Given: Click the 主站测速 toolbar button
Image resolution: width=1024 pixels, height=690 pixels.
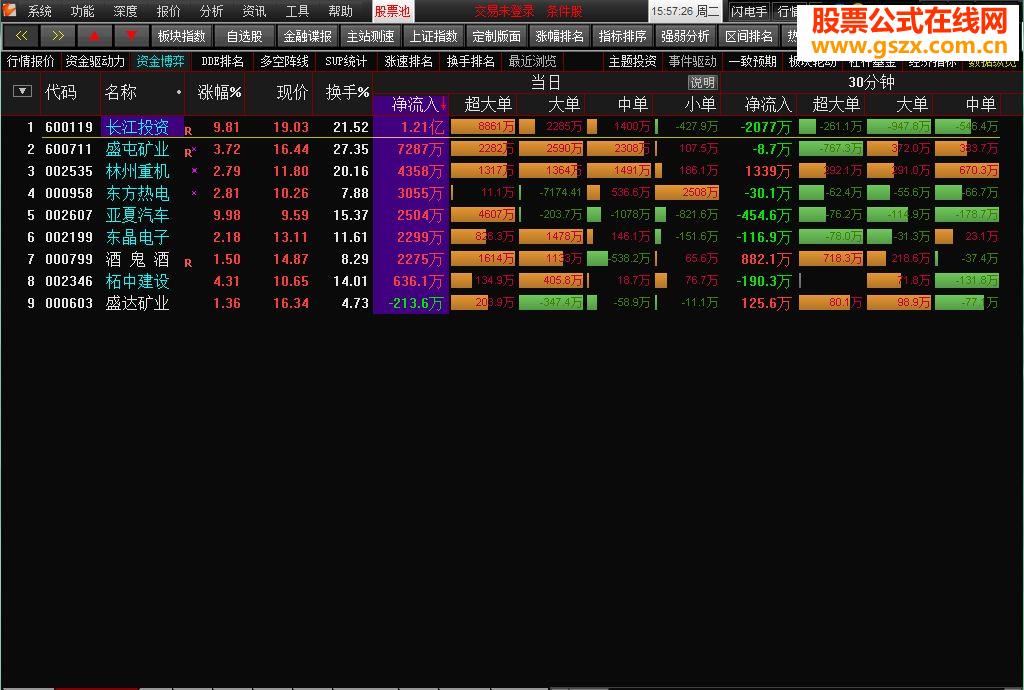Looking at the screenshot, I should (370, 36).
